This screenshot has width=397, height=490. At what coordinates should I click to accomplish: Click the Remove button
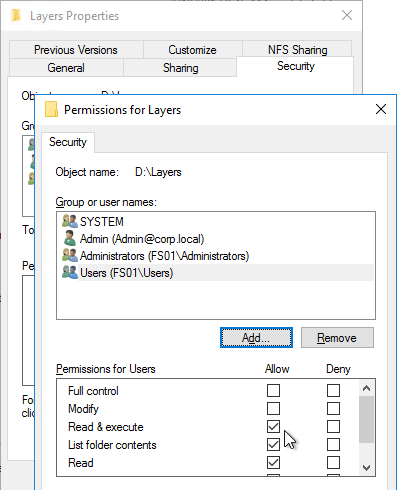[337, 338]
